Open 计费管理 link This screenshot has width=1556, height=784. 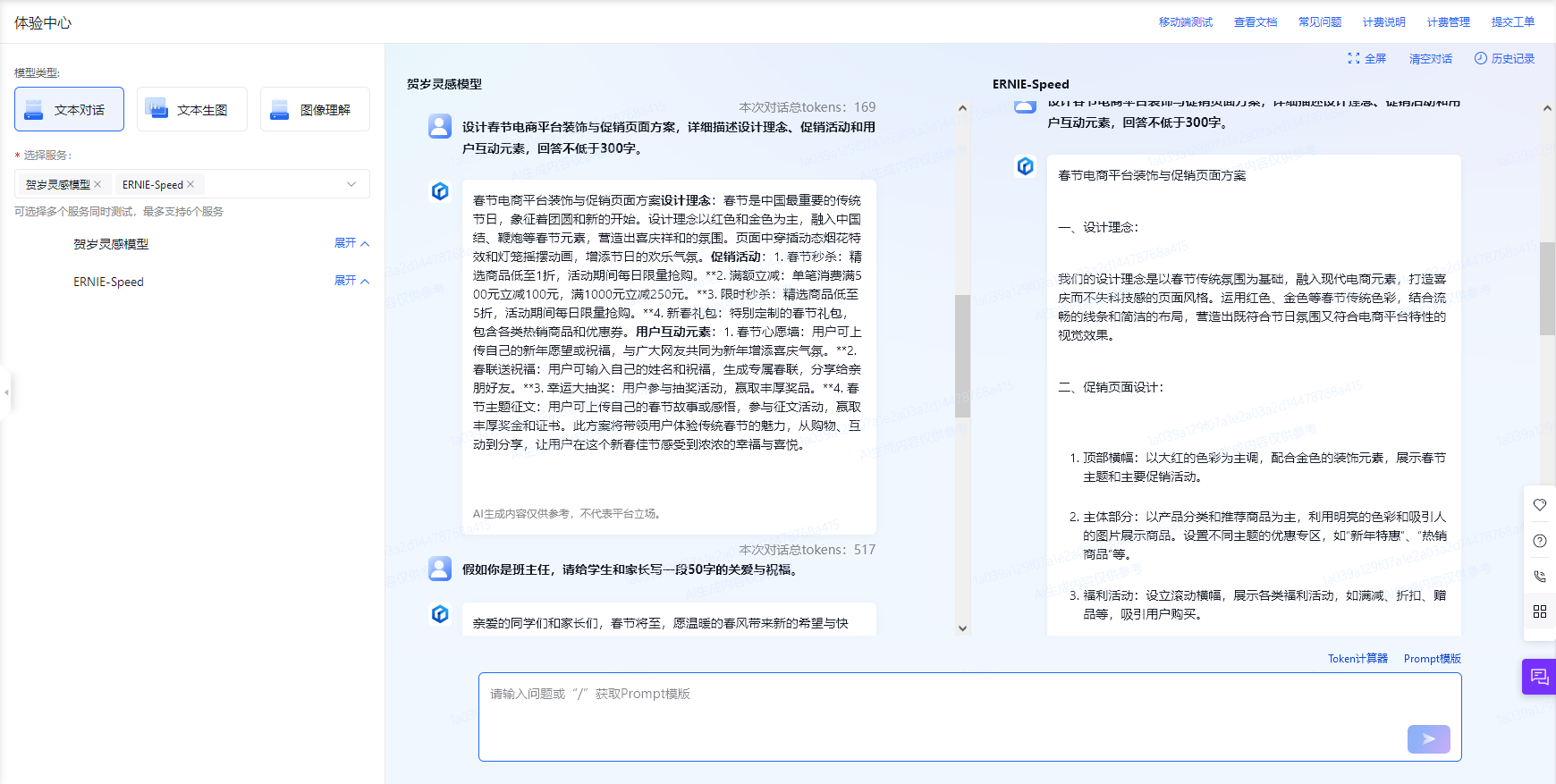point(1449,22)
